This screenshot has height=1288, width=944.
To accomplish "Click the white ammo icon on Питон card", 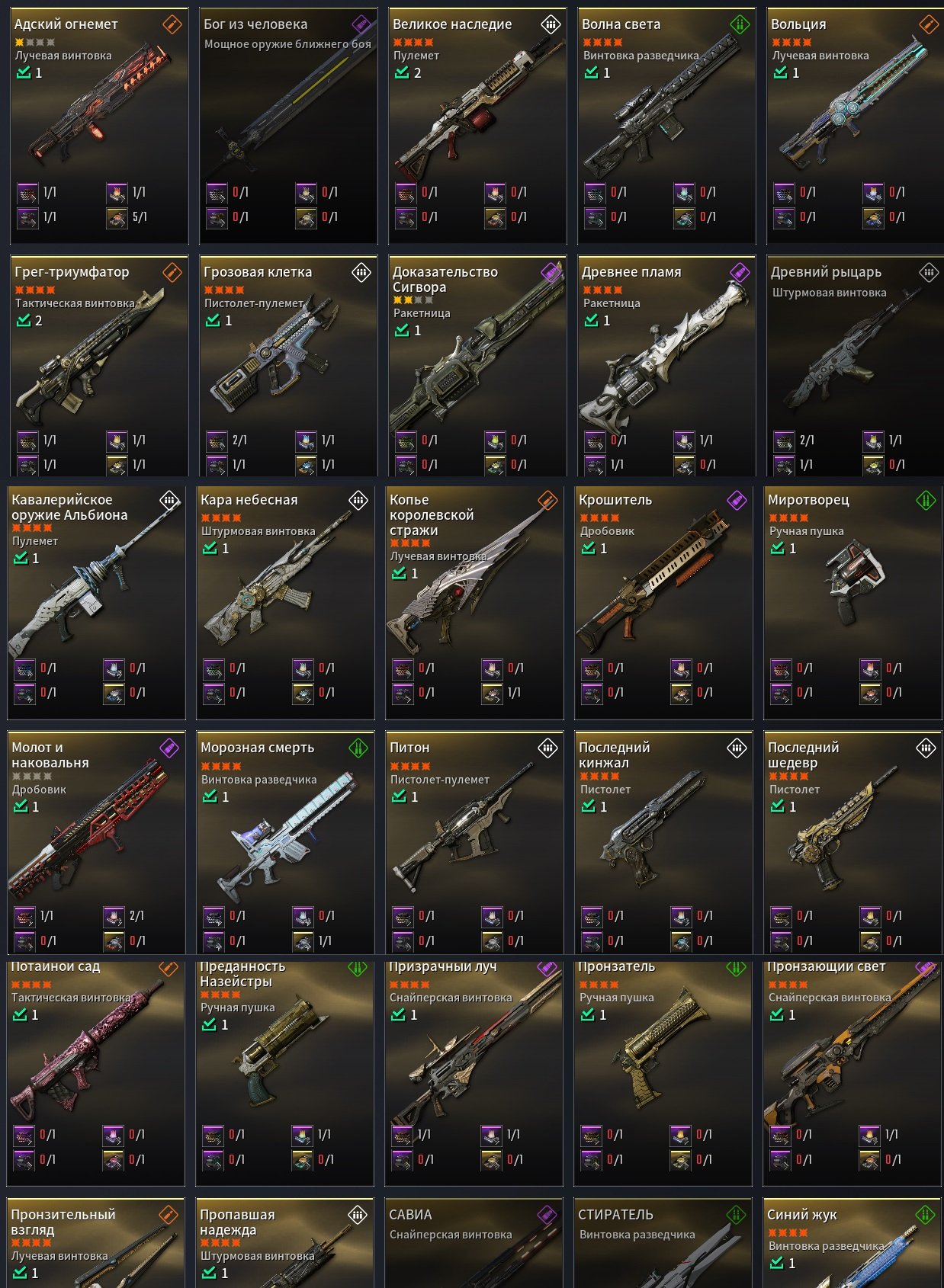I will 547,748.
